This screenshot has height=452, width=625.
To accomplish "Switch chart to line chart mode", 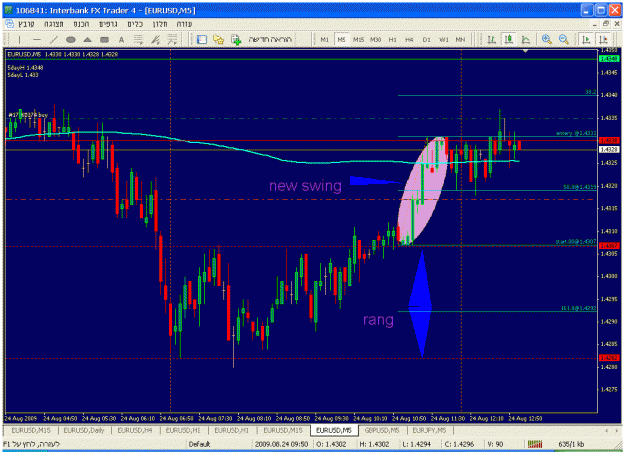I will click(525, 39).
